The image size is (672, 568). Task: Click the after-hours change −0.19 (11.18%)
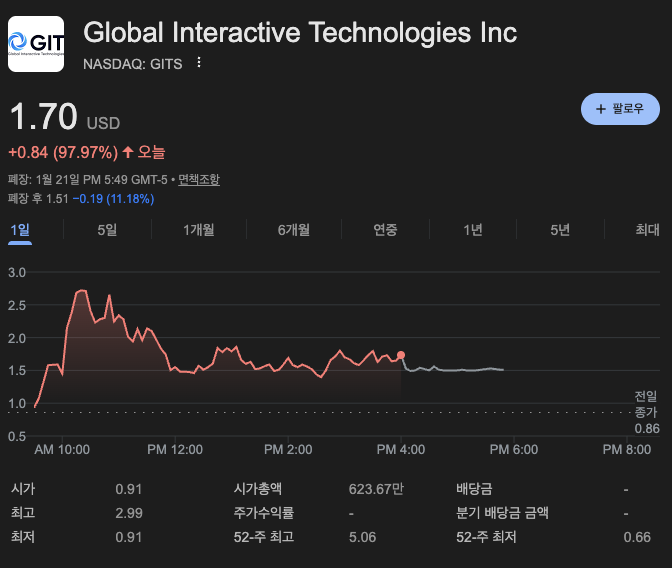(114, 199)
